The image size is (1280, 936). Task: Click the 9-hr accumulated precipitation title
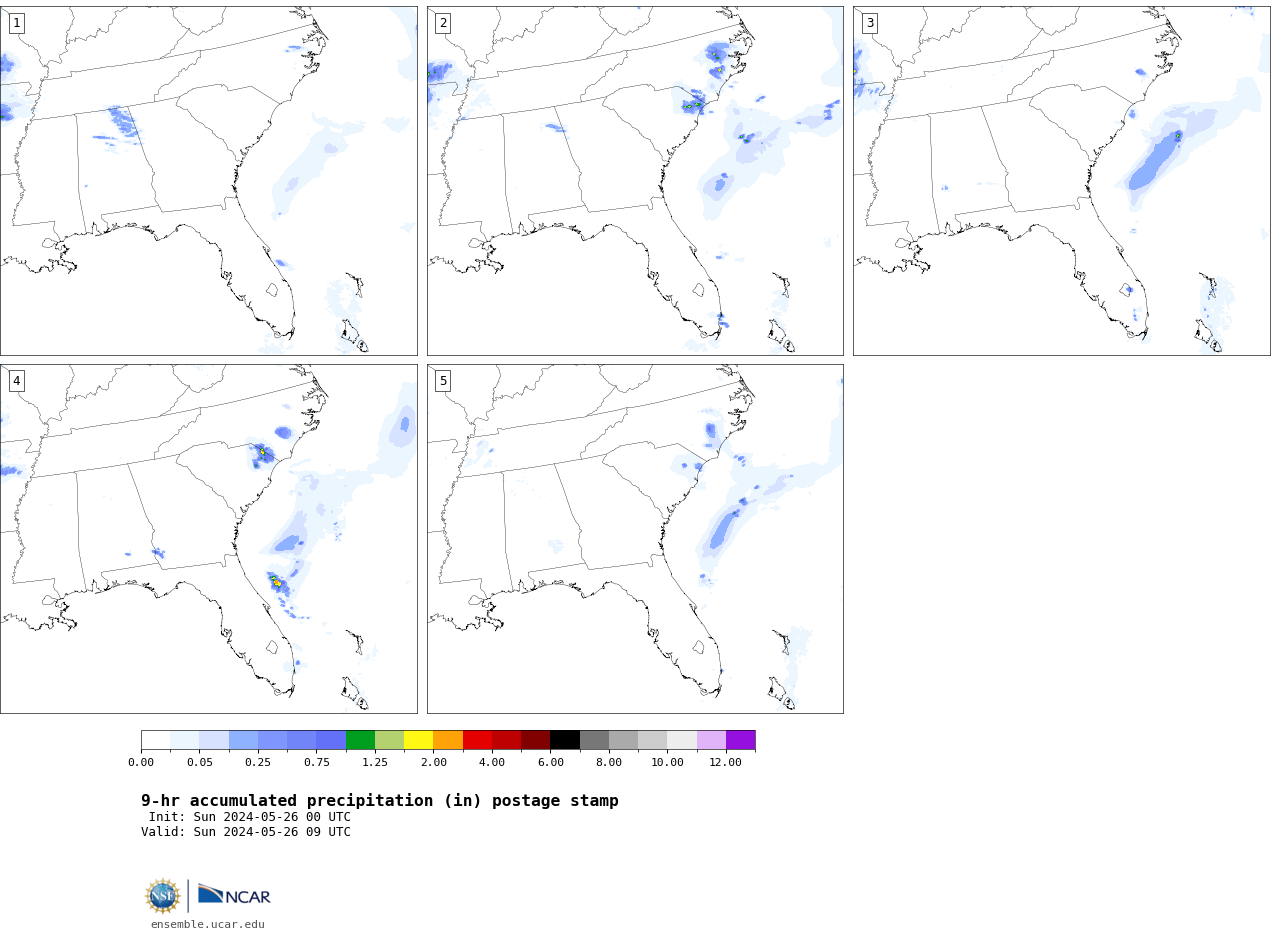(x=380, y=801)
